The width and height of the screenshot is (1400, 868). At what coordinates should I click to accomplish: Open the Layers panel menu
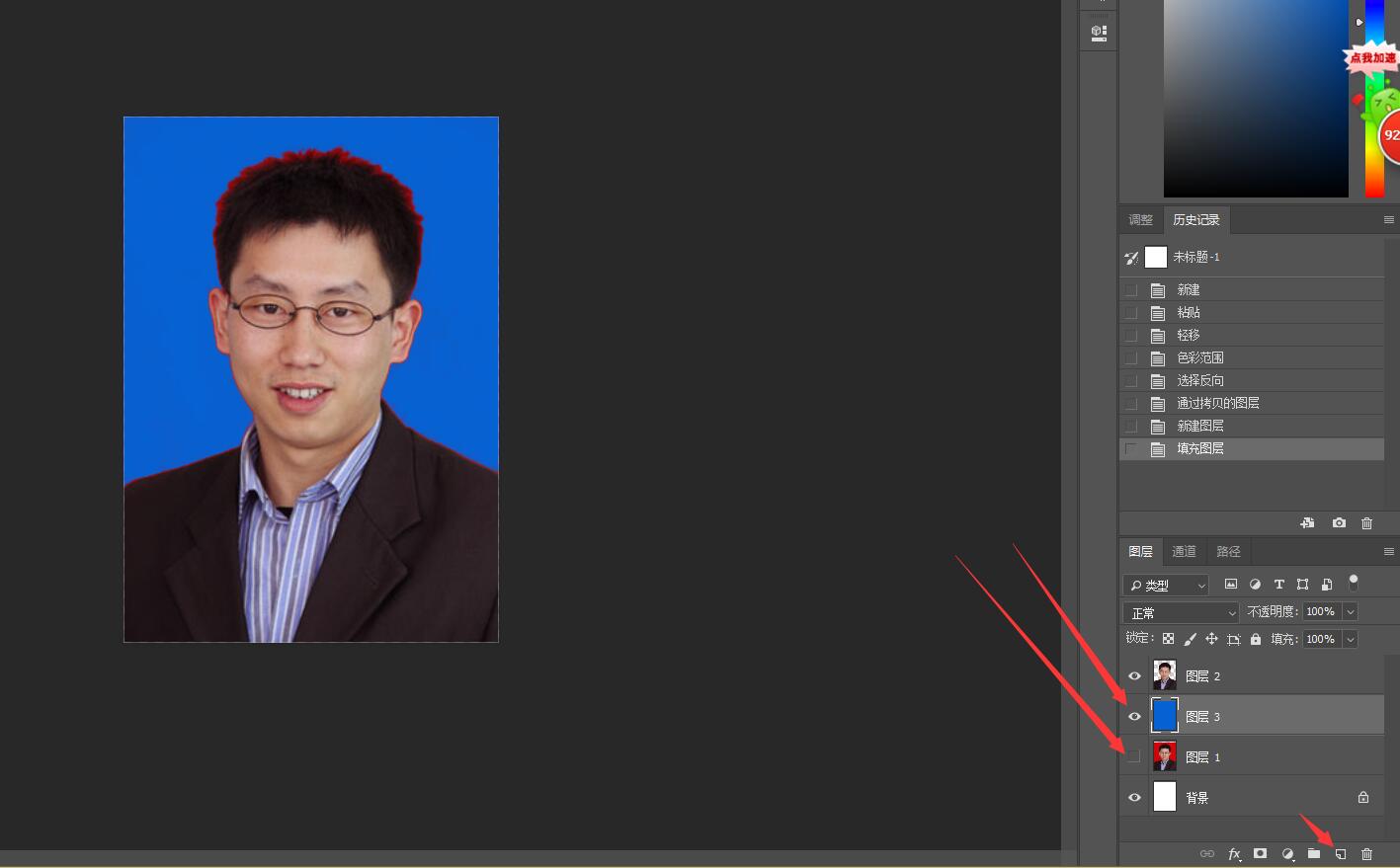[1388, 551]
